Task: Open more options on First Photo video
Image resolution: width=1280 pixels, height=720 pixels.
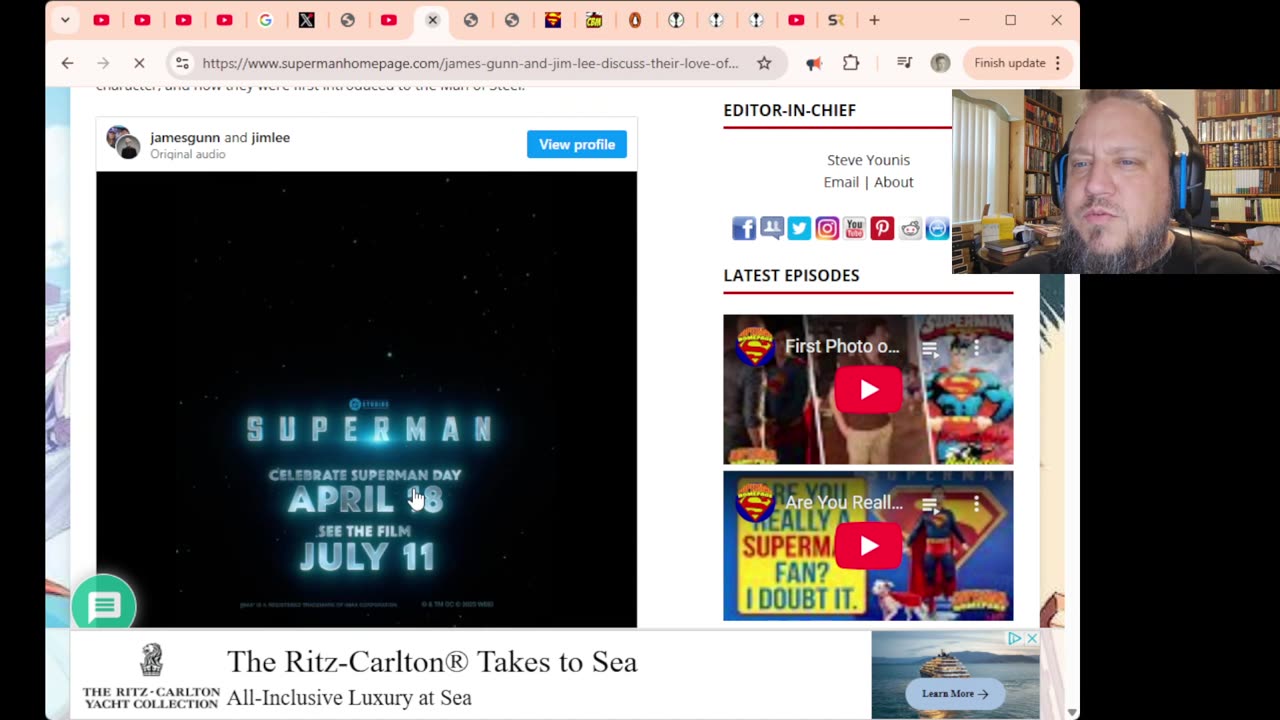Action: point(976,348)
